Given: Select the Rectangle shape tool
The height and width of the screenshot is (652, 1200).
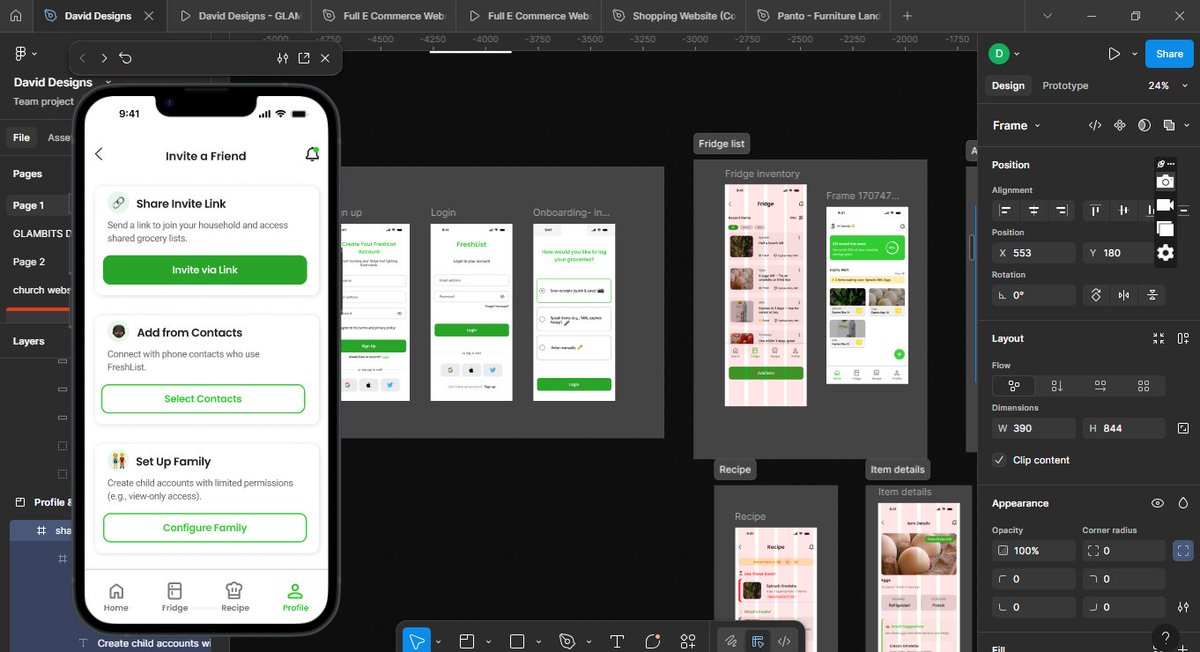Looking at the screenshot, I should pyautogui.click(x=517, y=641).
